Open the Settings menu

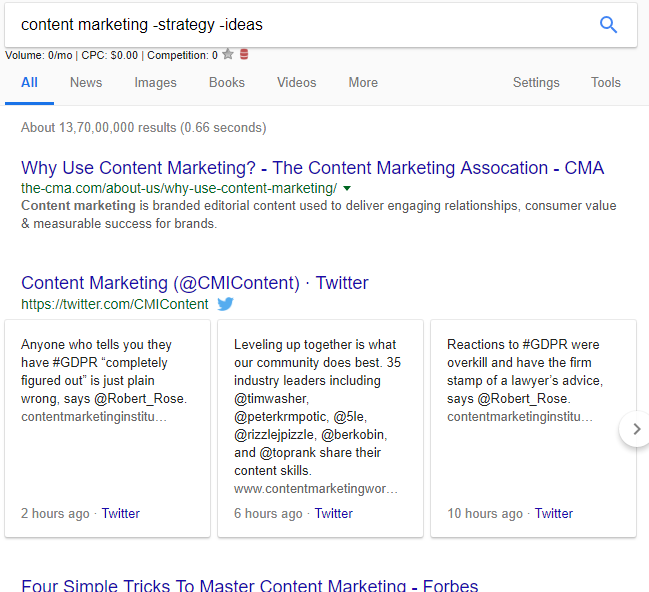coord(536,83)
